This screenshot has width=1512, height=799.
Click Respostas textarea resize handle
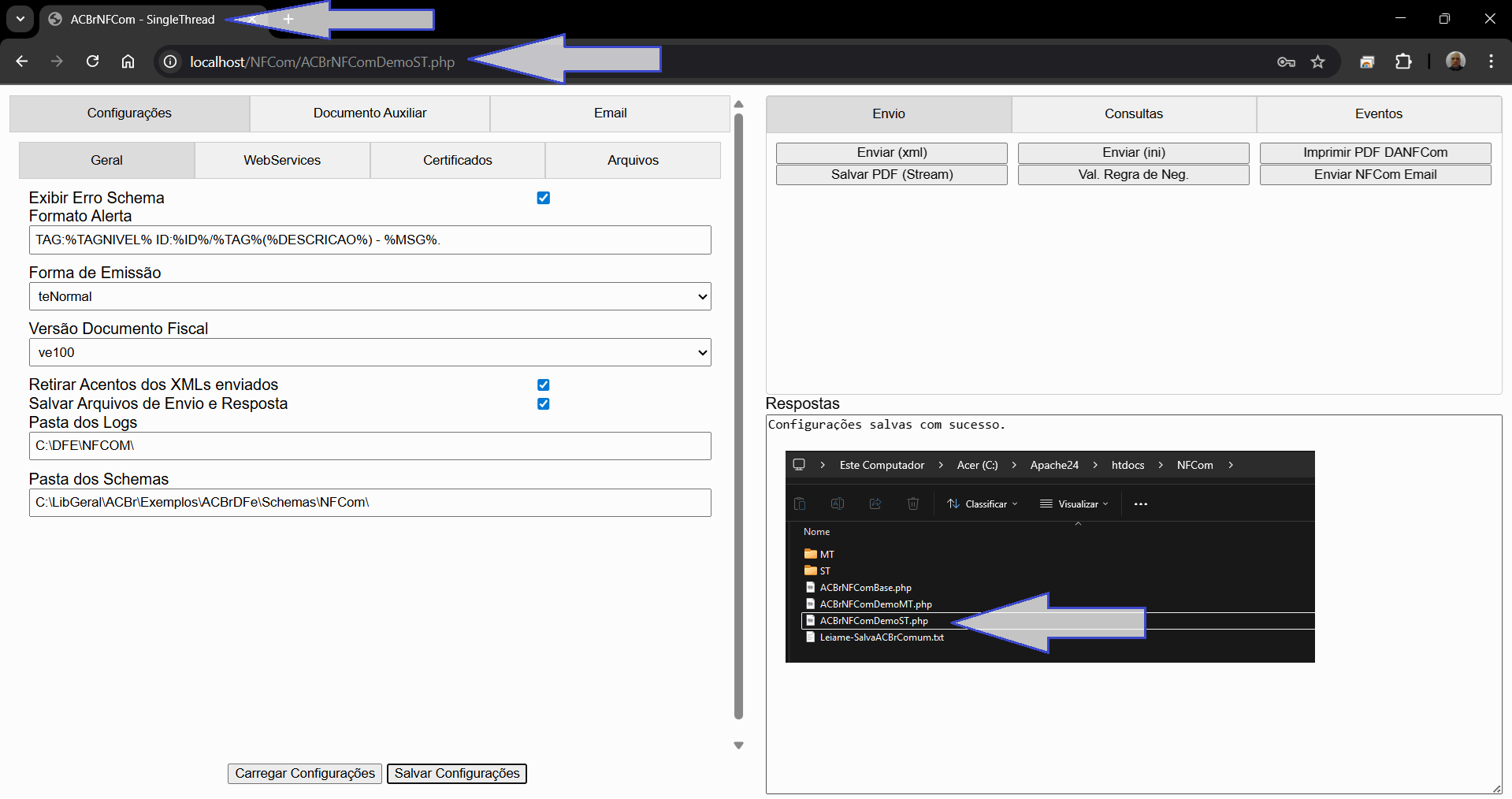coord(1496,788)
